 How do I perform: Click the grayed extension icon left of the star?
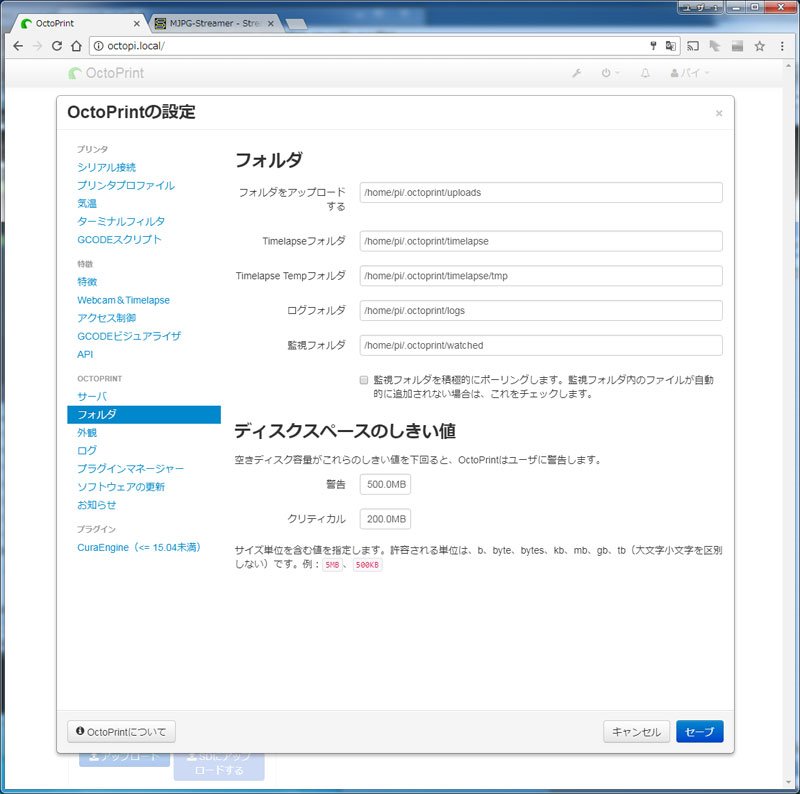[x=737, y=46]
